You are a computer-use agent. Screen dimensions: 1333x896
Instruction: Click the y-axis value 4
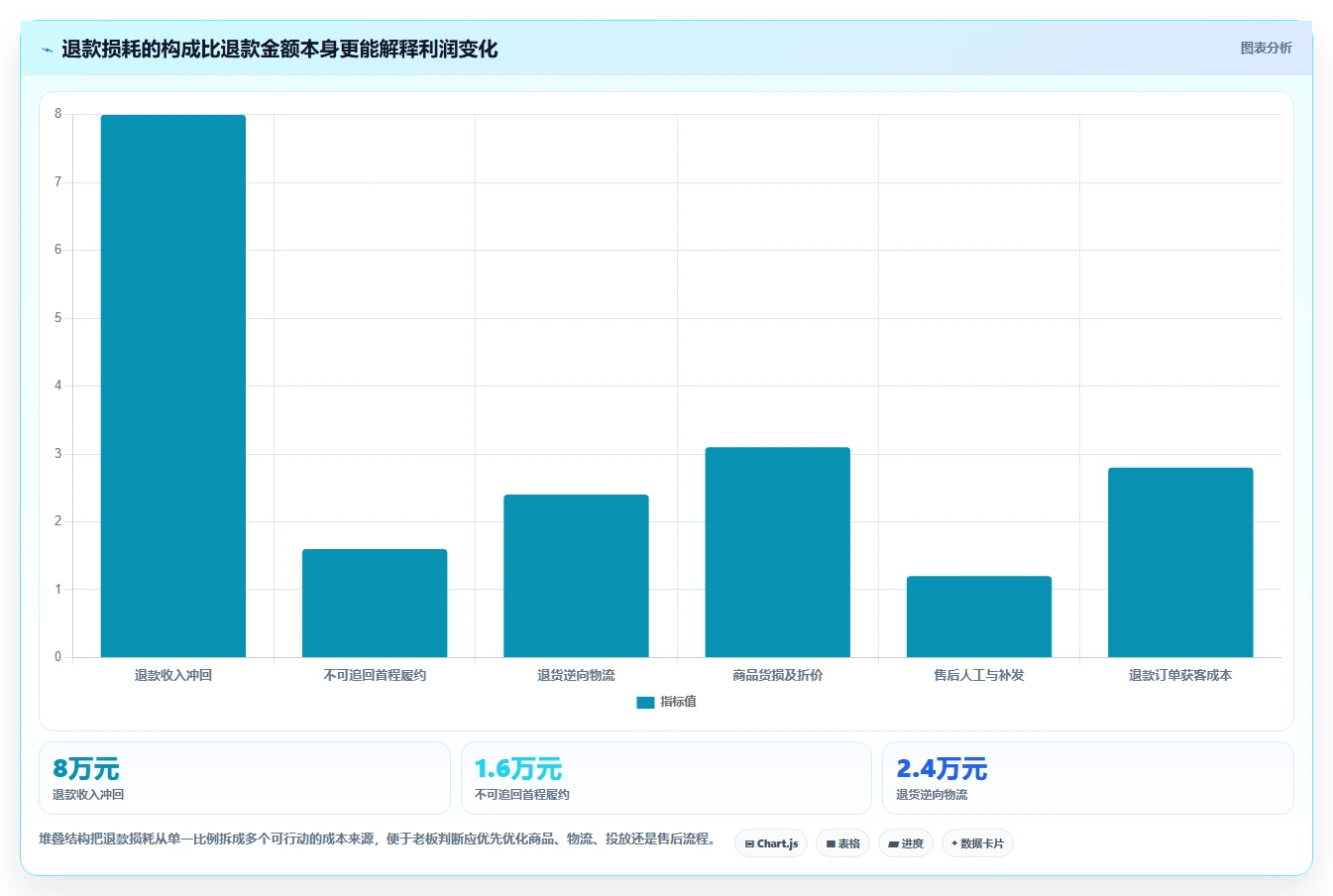58,386
